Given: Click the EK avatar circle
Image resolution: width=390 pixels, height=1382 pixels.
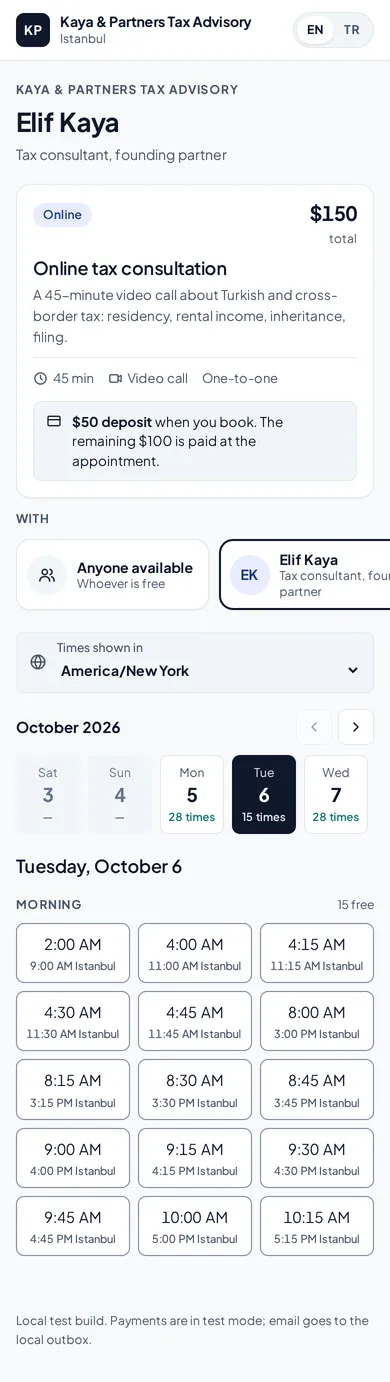Looking at the screenshot, I should point(250,575).
